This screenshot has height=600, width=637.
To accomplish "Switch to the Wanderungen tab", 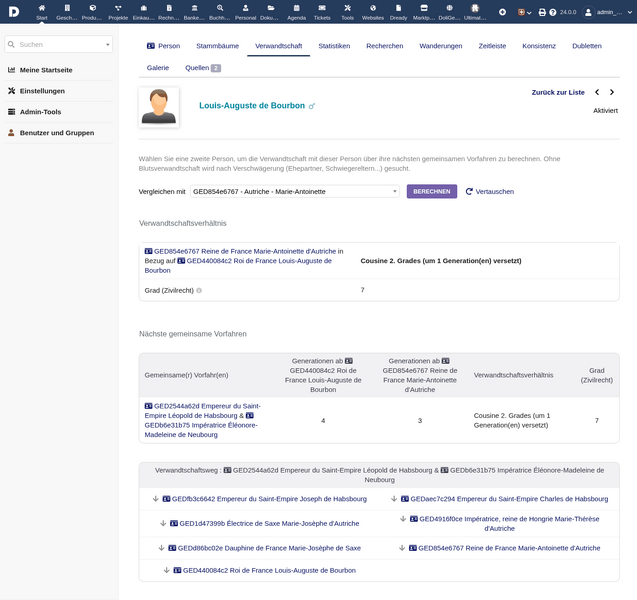I will (441, 46).
